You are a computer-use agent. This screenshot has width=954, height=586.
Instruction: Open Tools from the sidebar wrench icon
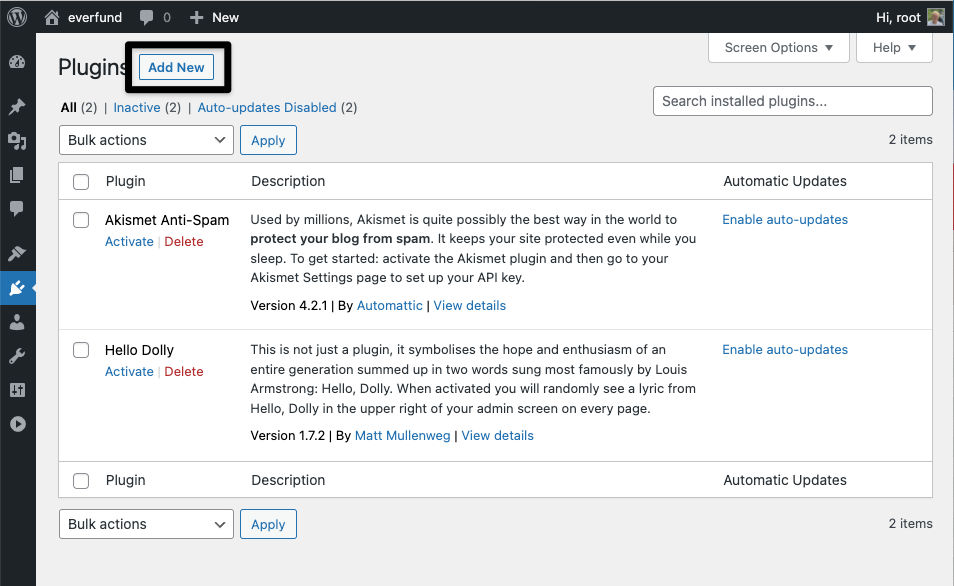click(17, 356)
